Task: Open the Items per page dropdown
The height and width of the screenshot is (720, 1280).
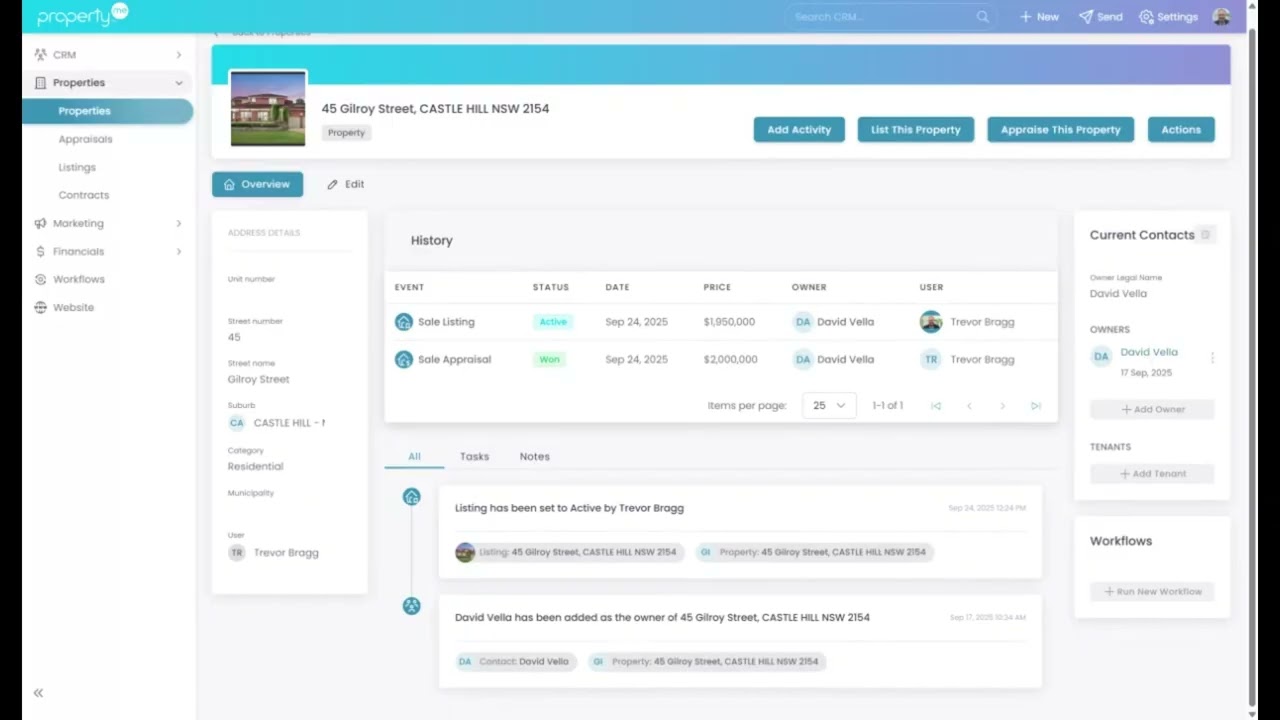Action: pos(829,406)
